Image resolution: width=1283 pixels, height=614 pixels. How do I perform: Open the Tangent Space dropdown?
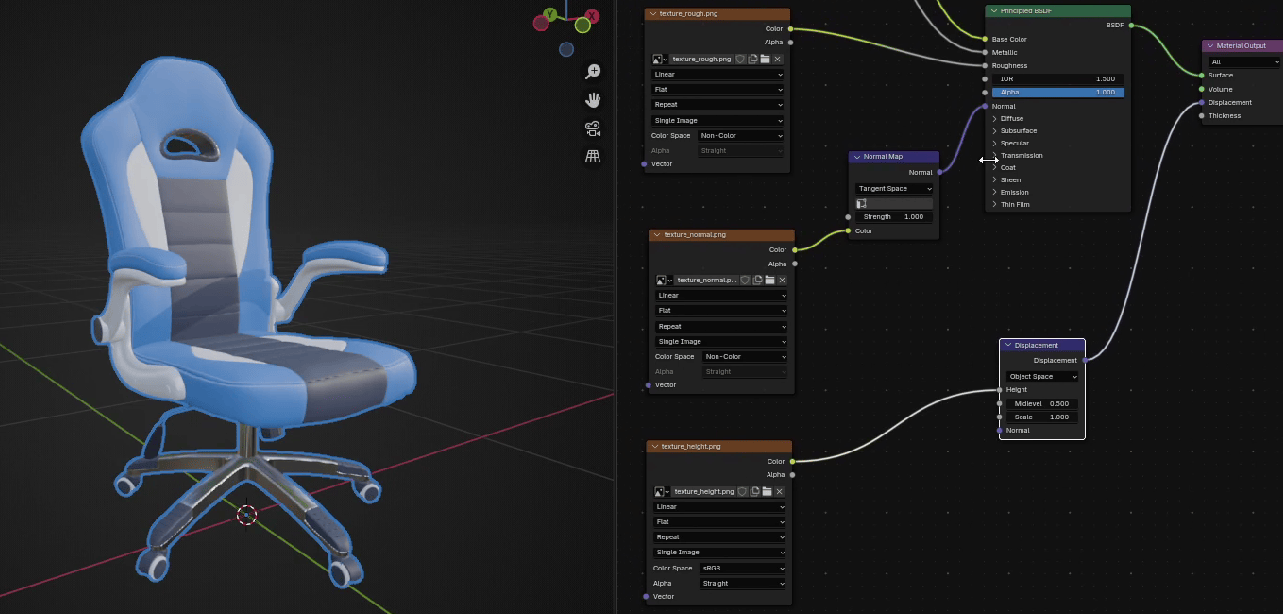(x=894, y=188)
